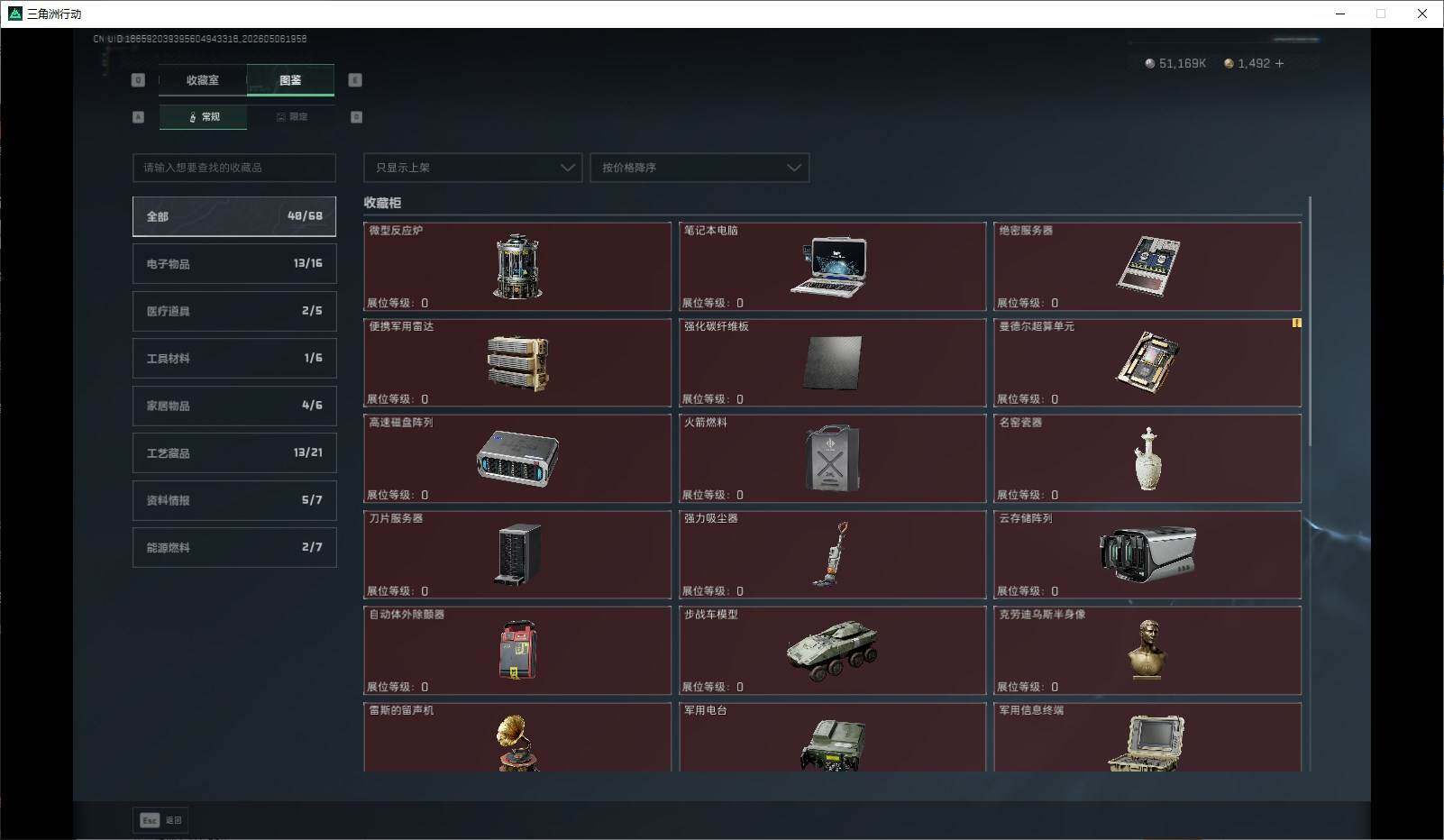Select the 便携军用雷达 radar item icon

point(517,363)
